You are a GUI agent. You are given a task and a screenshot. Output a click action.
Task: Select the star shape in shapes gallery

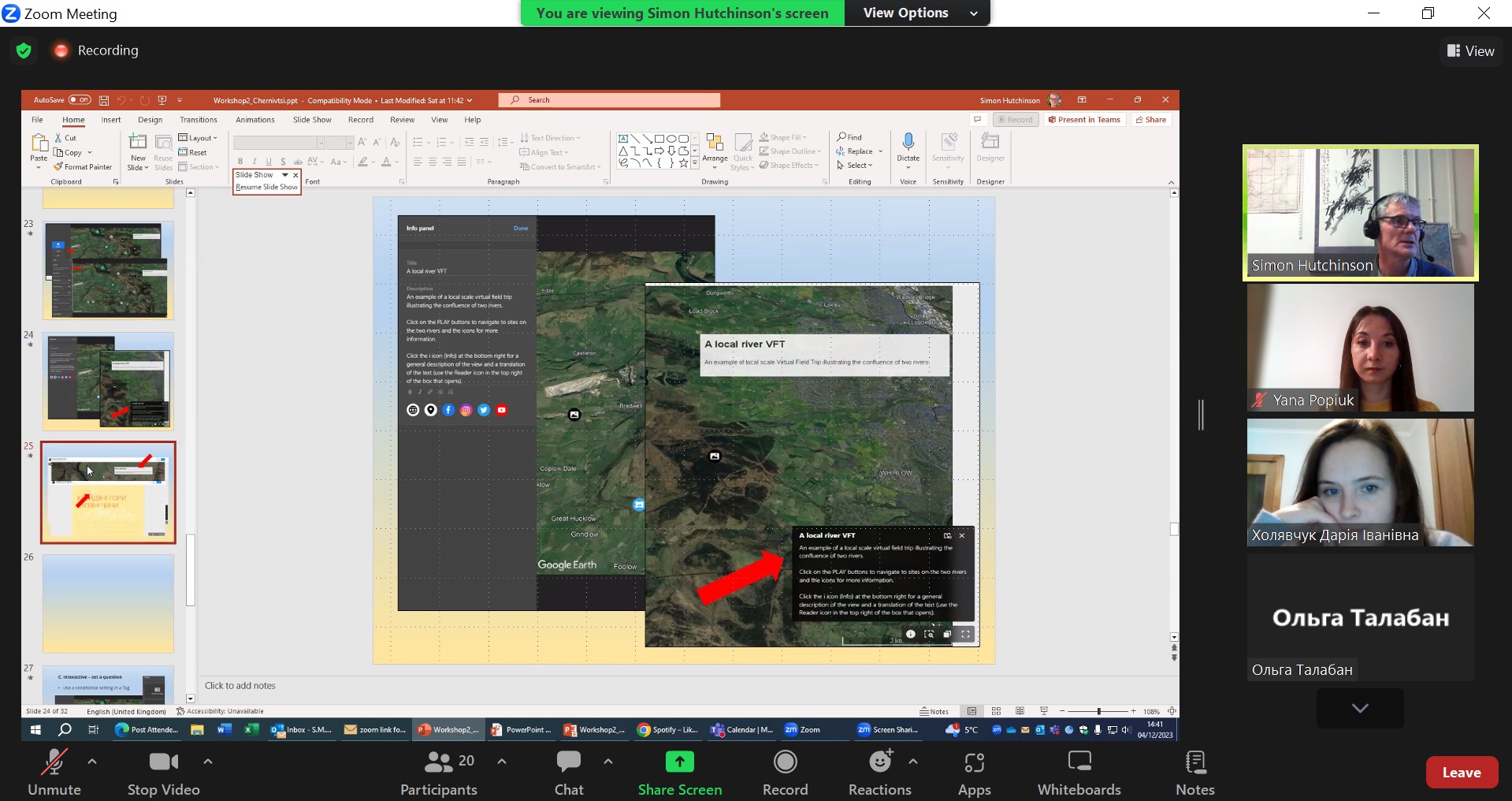click(684, 163)
